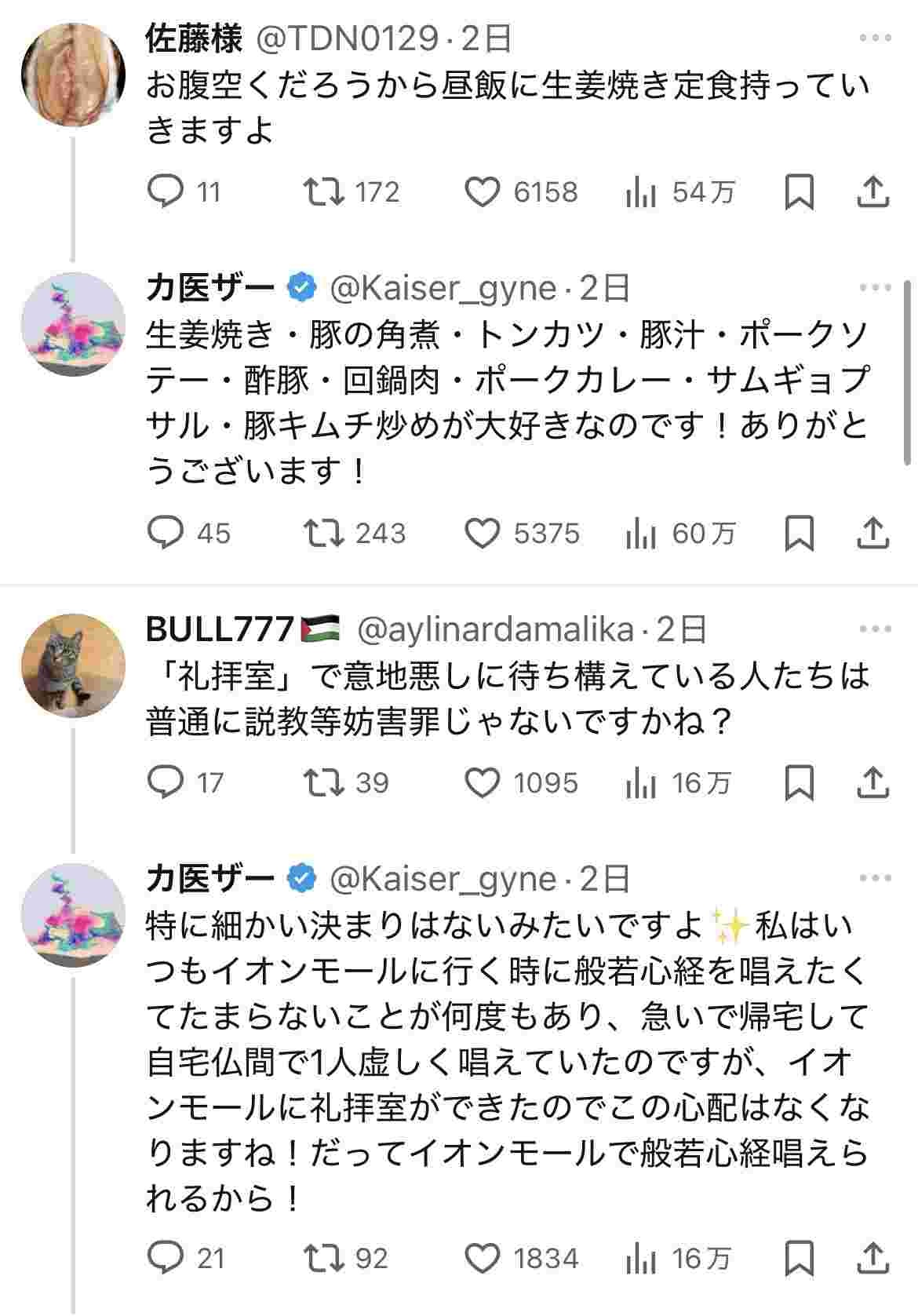Viewport: 918px width, 1316px height.
Task: Bookmark the 般若心経 tweet by カ医ザー
Action: tap(799, 1258)
